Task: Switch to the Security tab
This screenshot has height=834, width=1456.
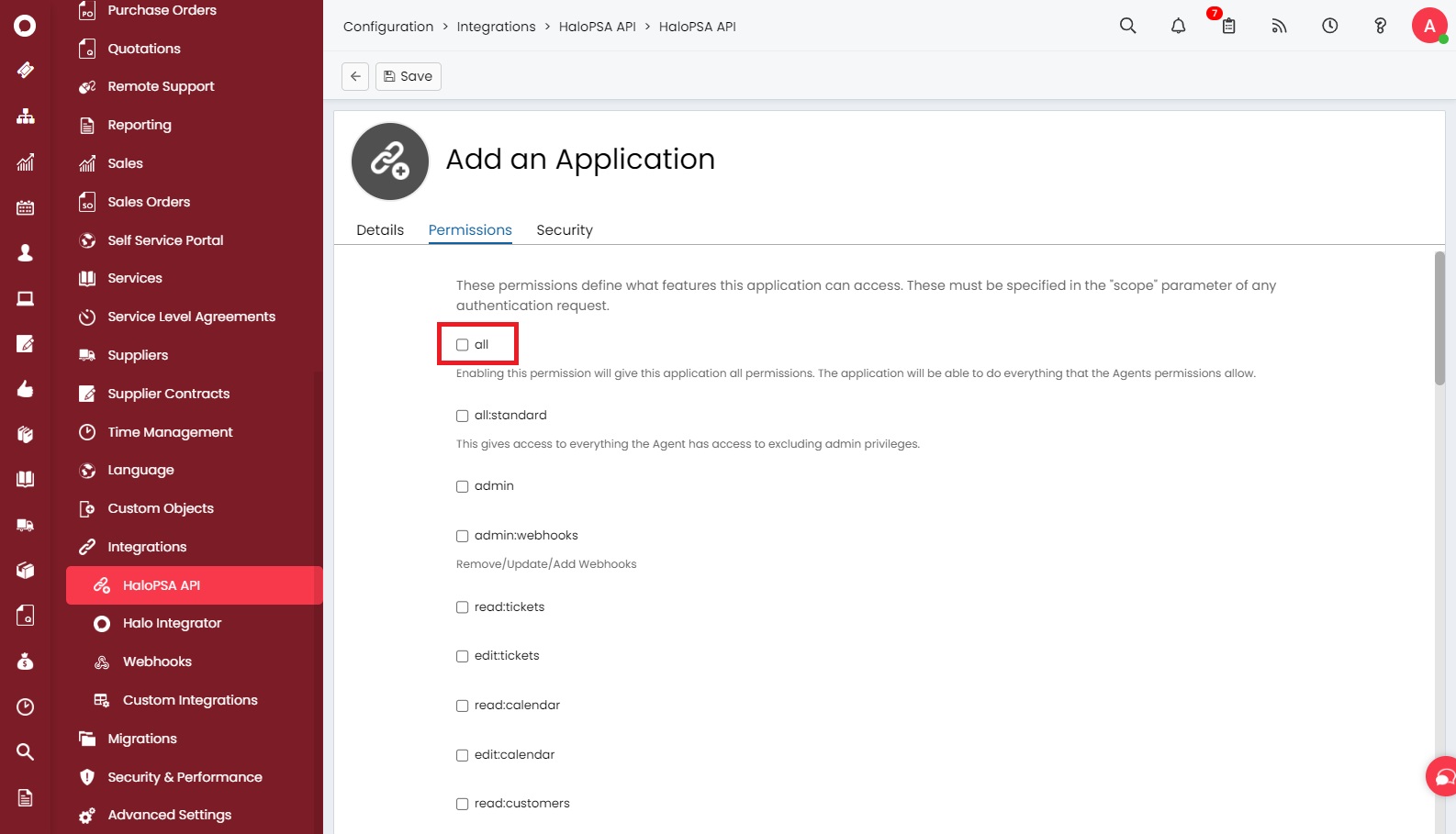Action: [x=565, y=230]
